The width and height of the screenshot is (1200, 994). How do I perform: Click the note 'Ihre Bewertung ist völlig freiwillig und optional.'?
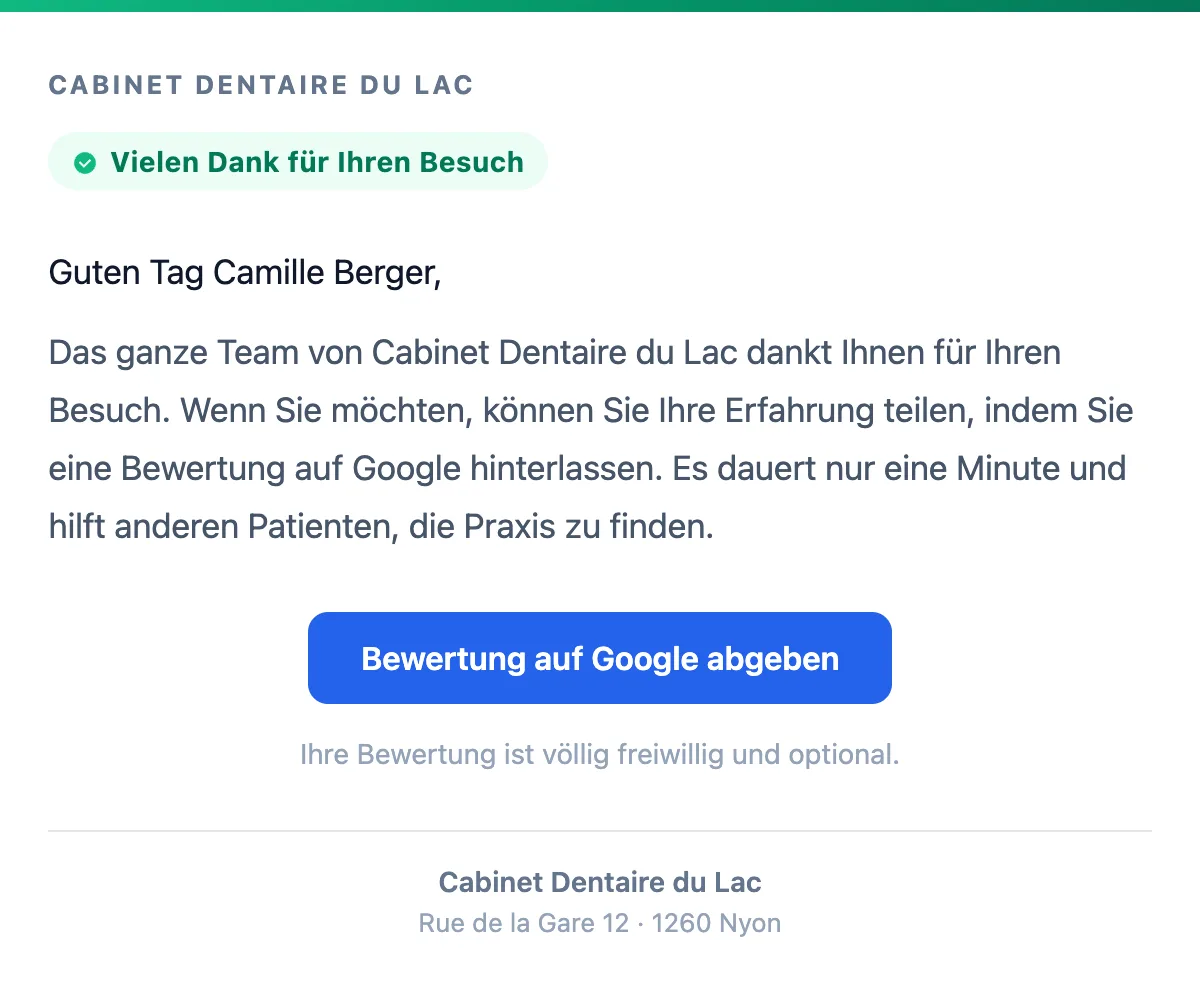pos(600,754)
